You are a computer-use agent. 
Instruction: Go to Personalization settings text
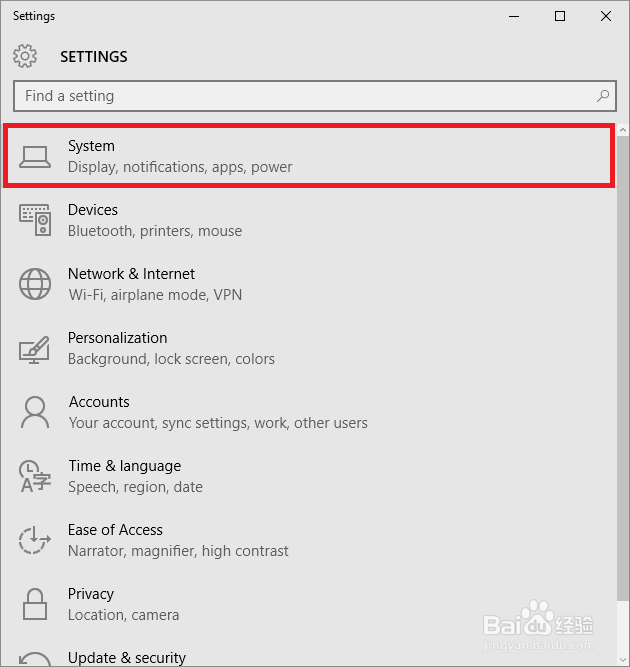pyautogui.click(x=117, y=338)
